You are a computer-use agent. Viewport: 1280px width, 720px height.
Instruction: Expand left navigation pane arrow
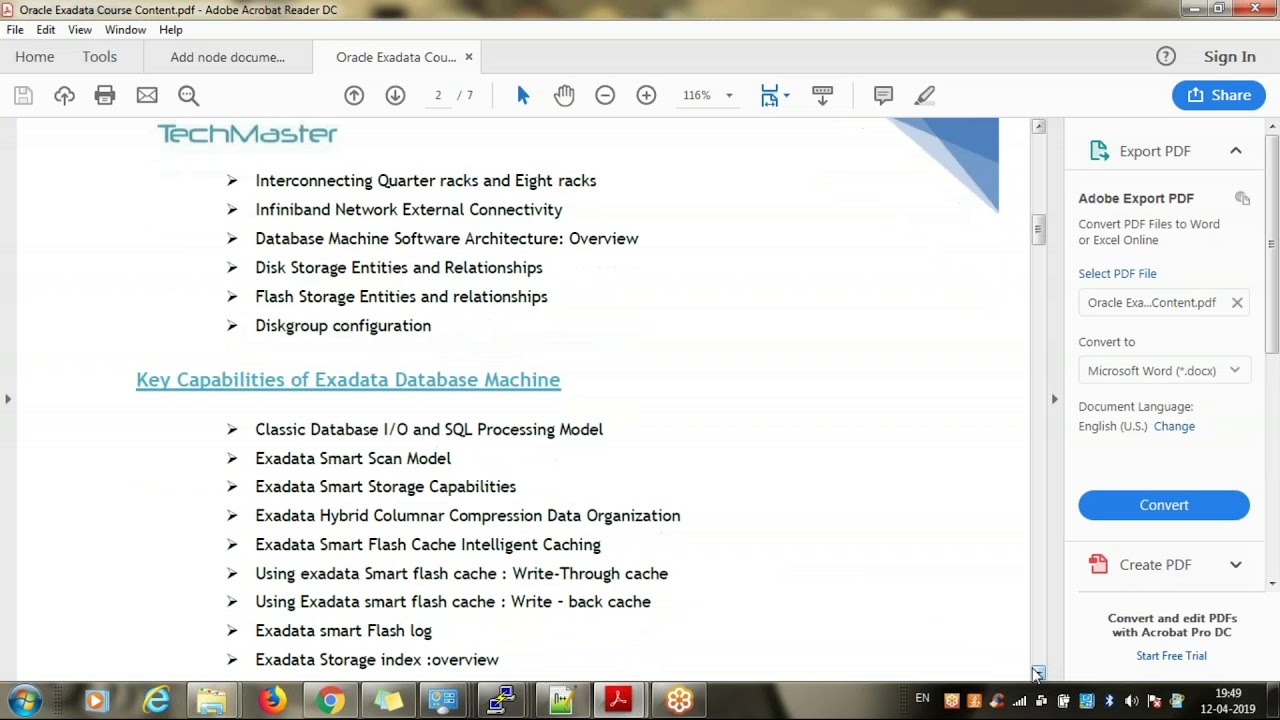(x=8, y=399)
